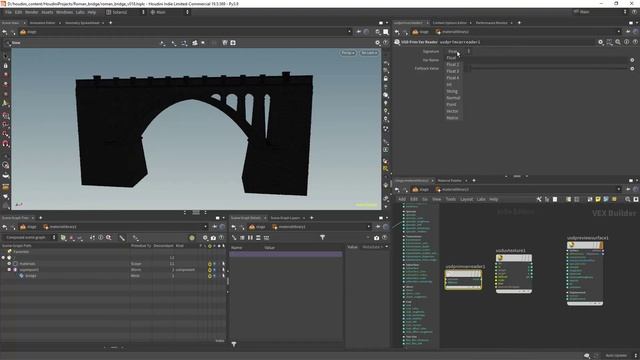Select the materials row in scene graph tree

[x=112, y=264]
